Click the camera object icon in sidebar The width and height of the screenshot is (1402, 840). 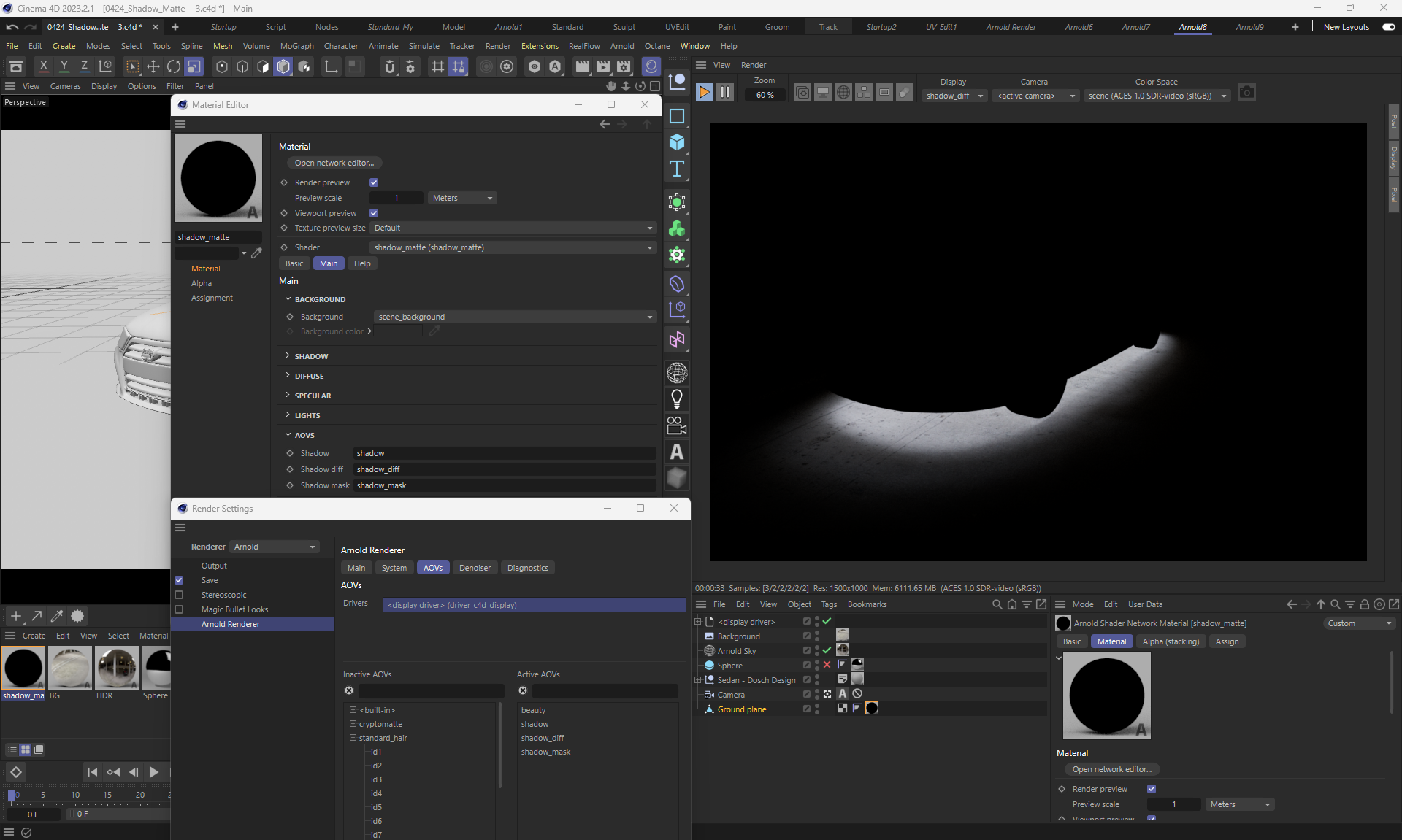pyautogui.click(x=677, y=425)
